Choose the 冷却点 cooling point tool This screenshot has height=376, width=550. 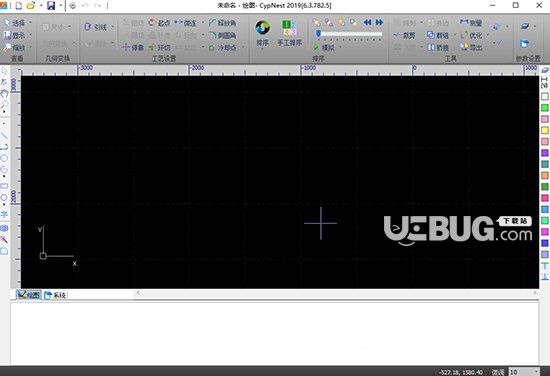click(222, 47)
